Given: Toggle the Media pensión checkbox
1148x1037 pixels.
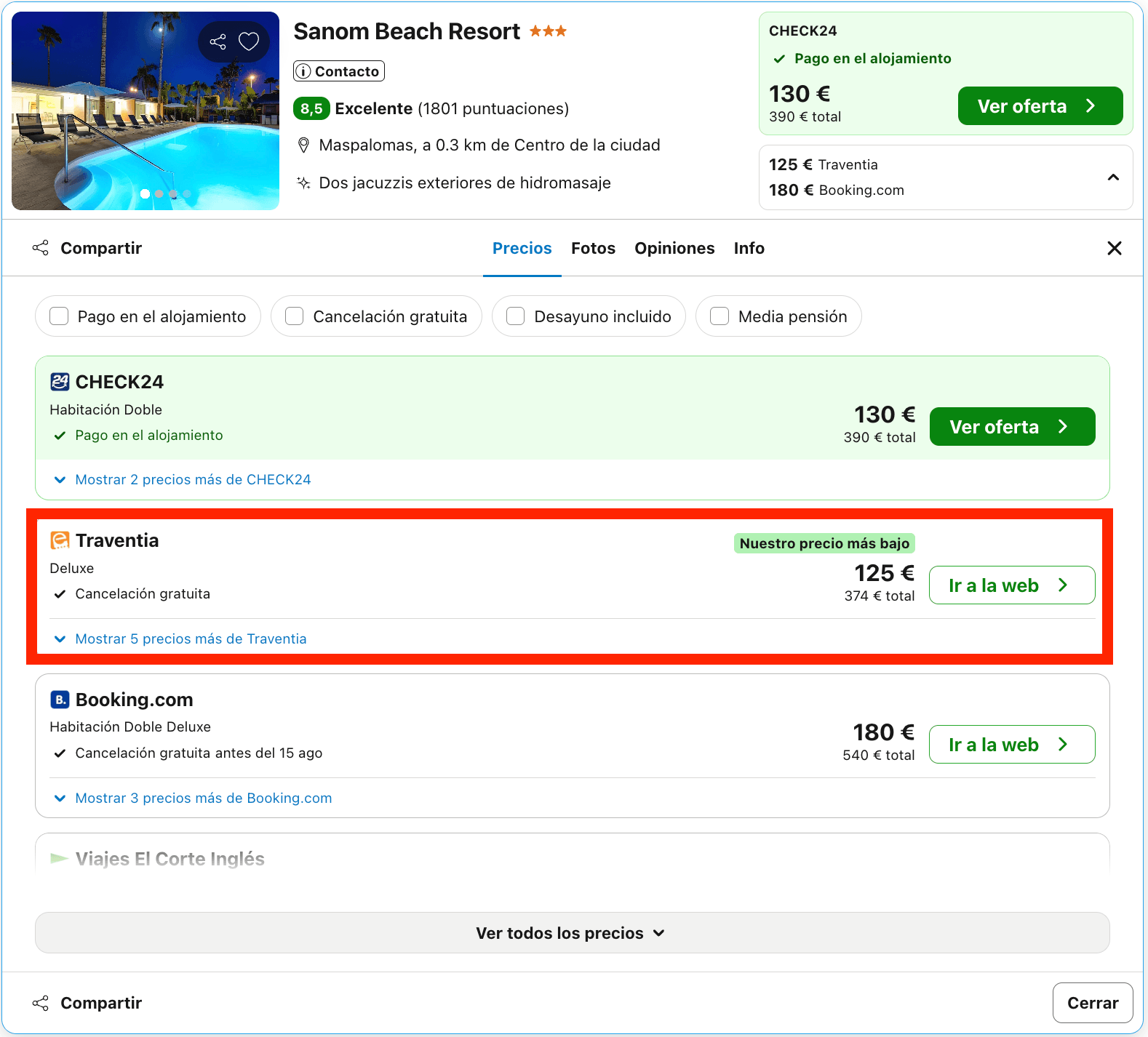Looking at the screenshot, I should 720,316.
